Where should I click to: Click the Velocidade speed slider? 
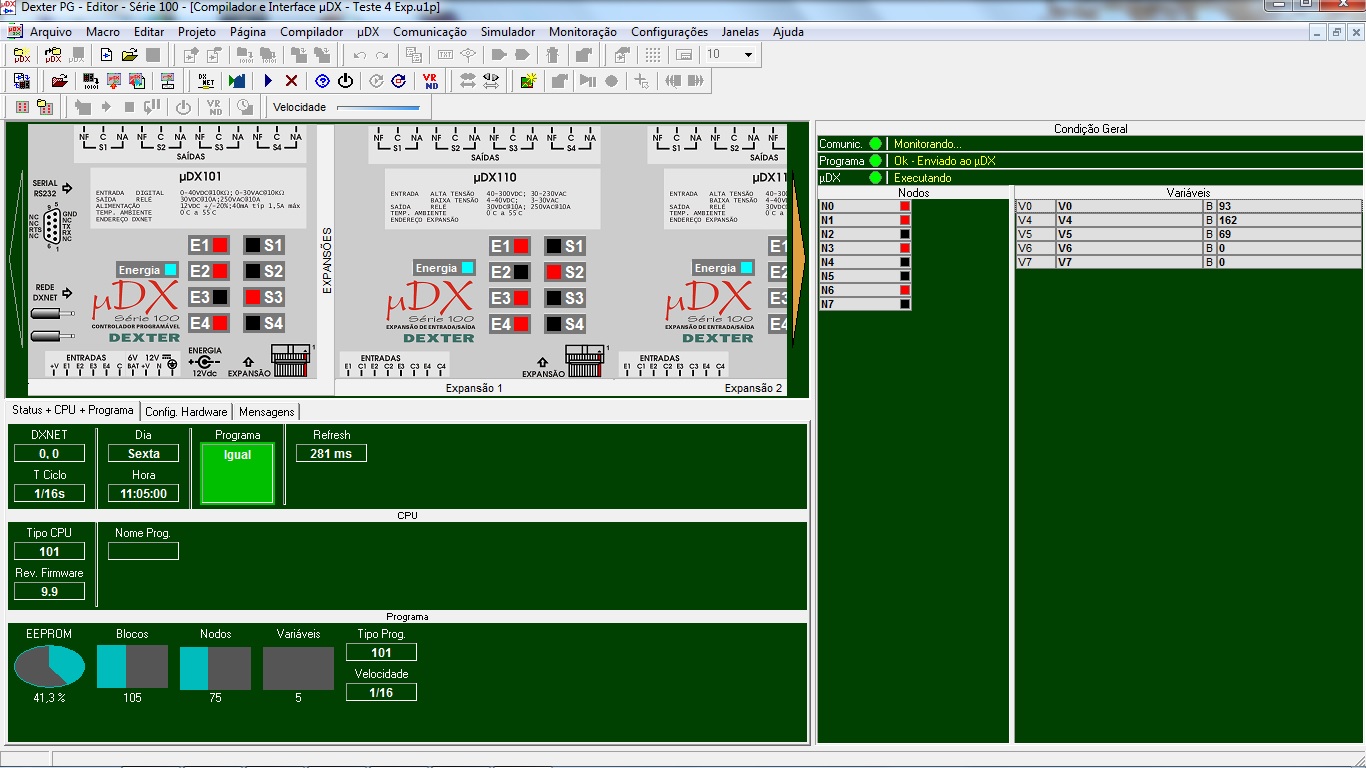(x=379, y=107)
